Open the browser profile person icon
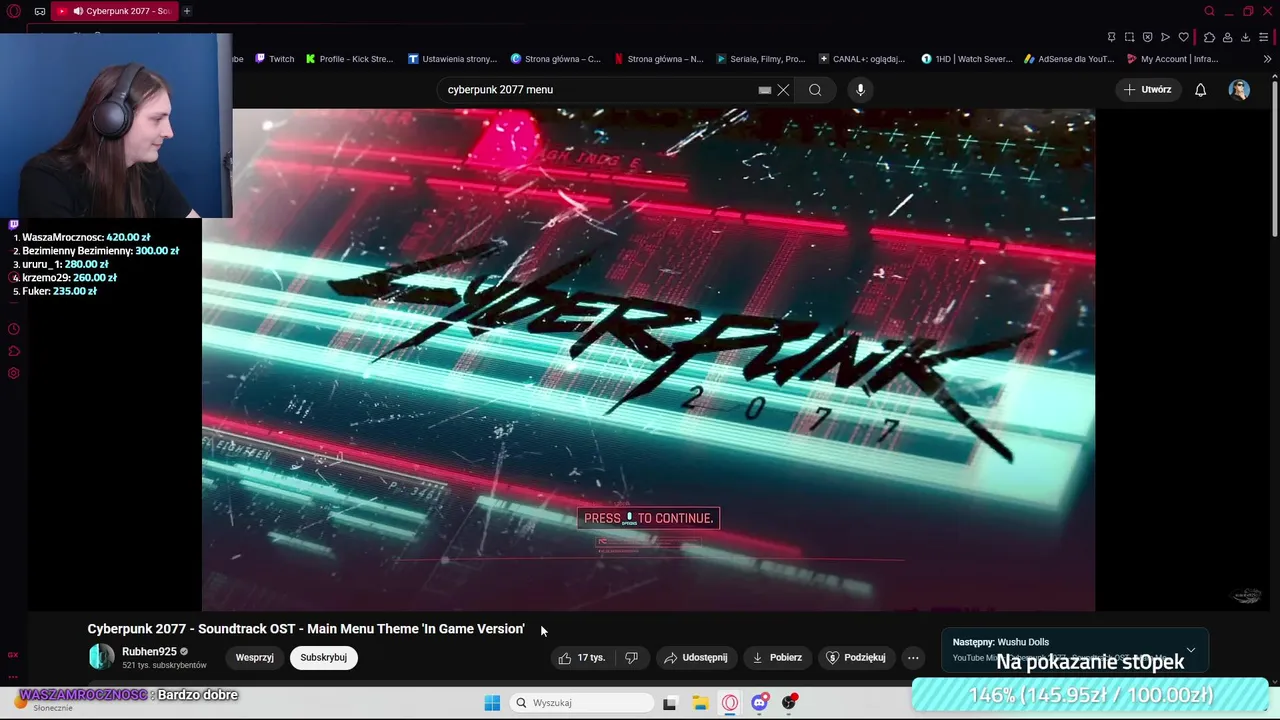The image size is (1280, 720). (1227, 37)
